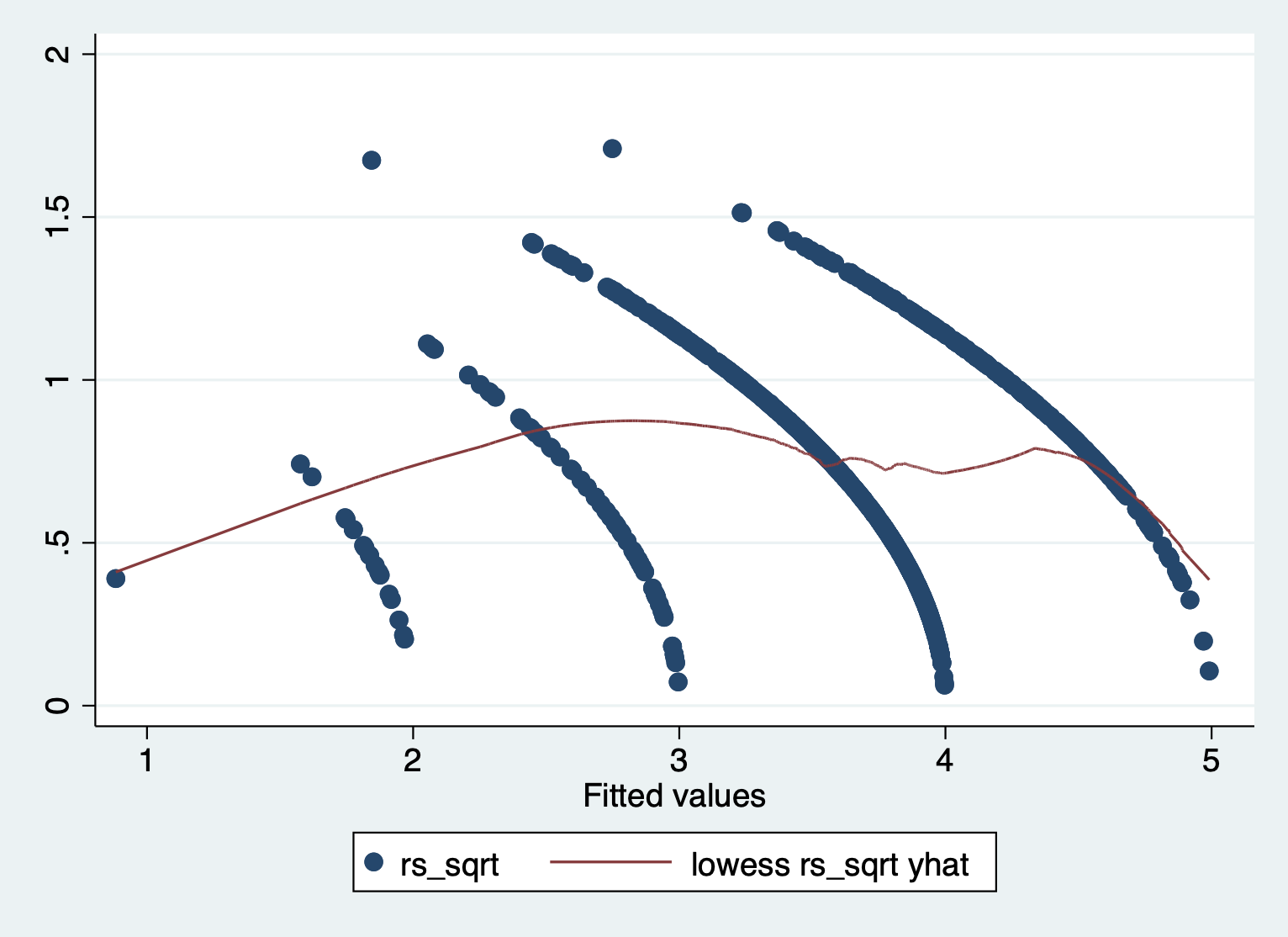
Task: Click the isolated outlier dot above the leftmost arcs
Action: click(x=372, y=161)
